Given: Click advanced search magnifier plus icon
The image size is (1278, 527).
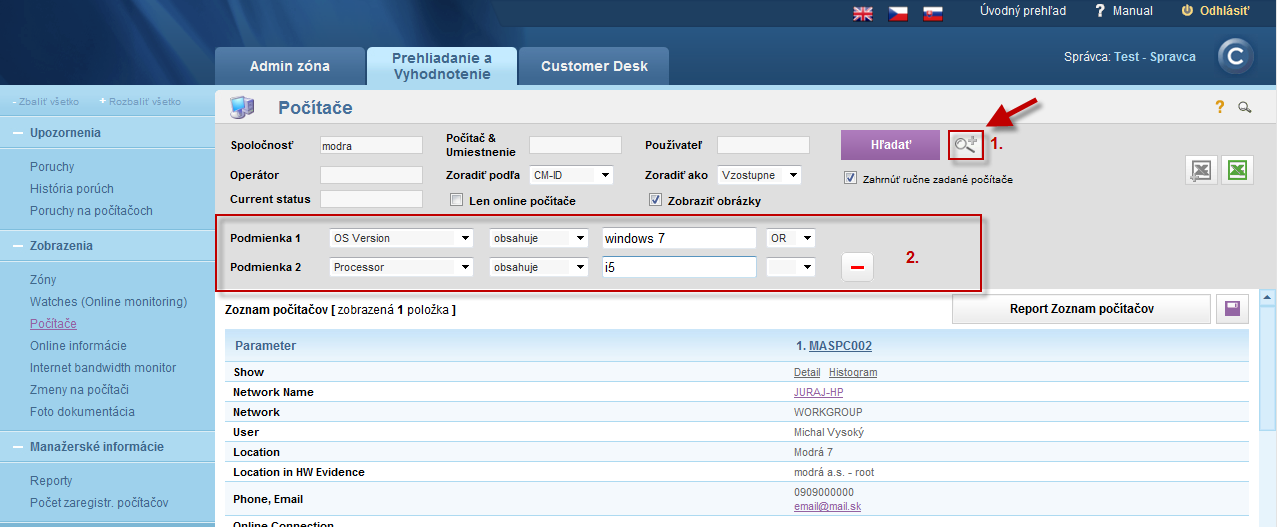Looking at the screenshot, I should click(x=966, y=145).
